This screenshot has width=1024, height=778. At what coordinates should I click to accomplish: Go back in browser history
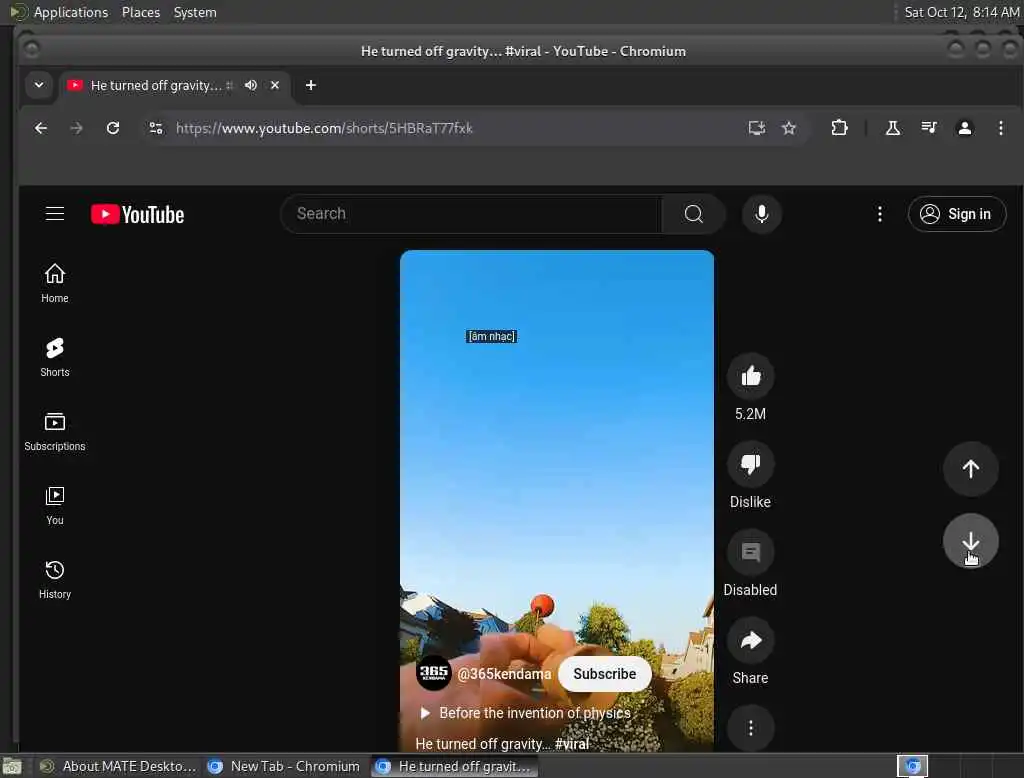40,128
